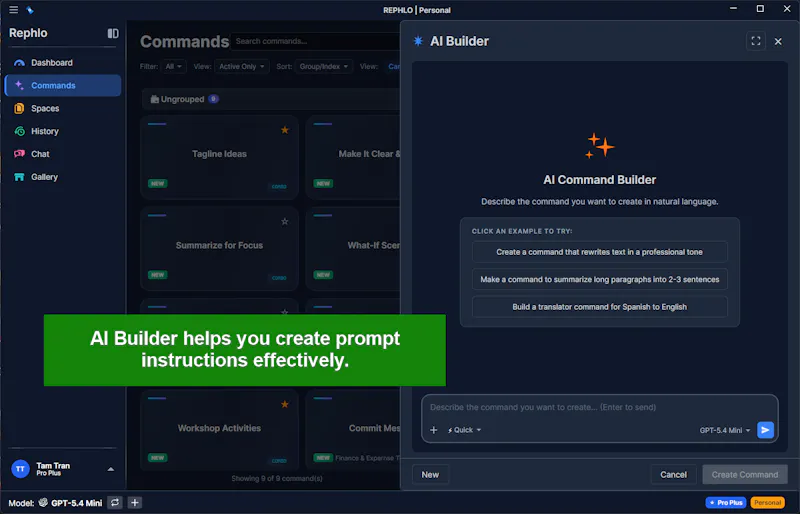Click the AI Builder star icon in header

pyautogui.click(x=418, y=41)
